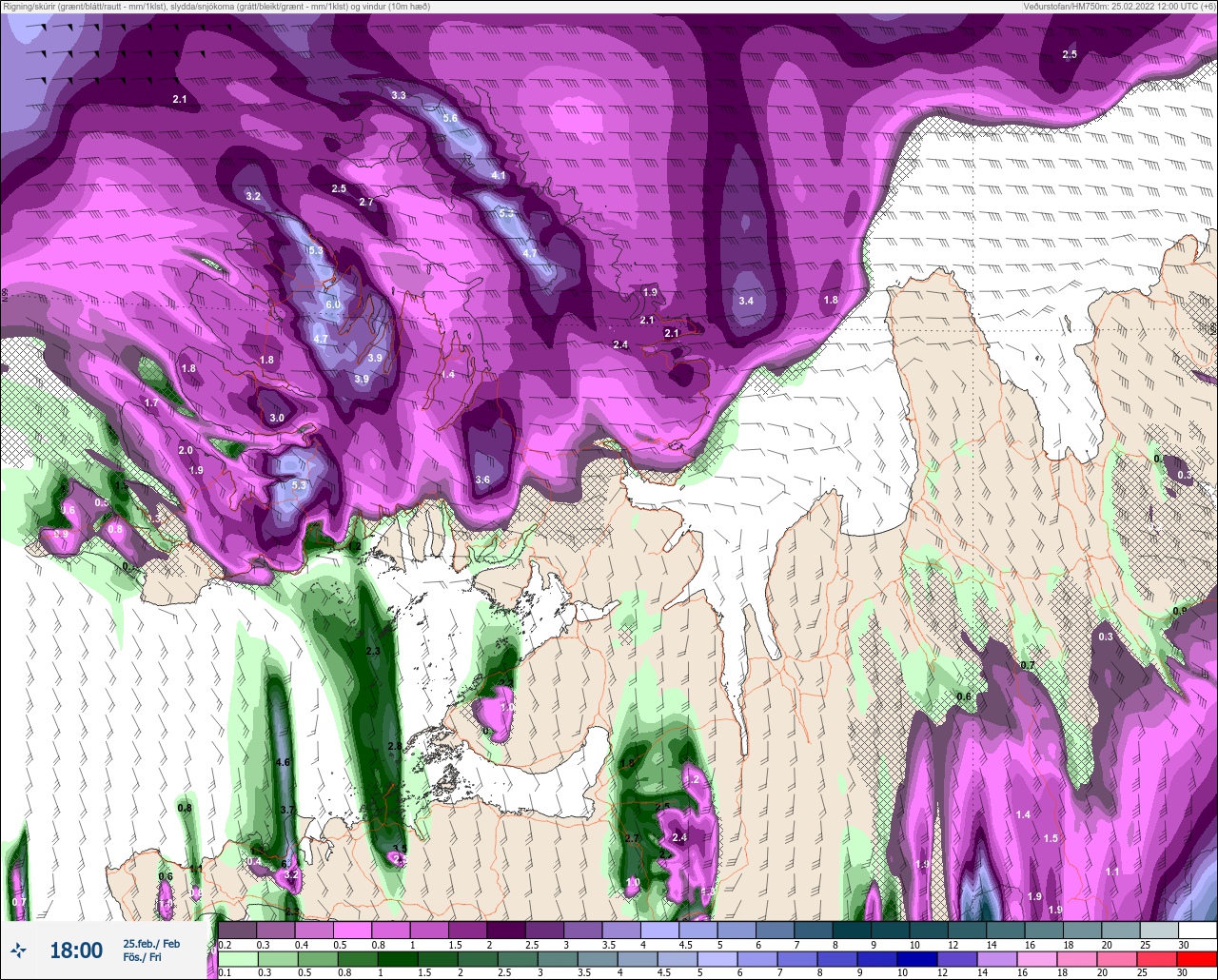The height and width of the screenshot is (980, 1218).
Task: Click the 4.1 precipitation value on map
Action: click(499, 176)
